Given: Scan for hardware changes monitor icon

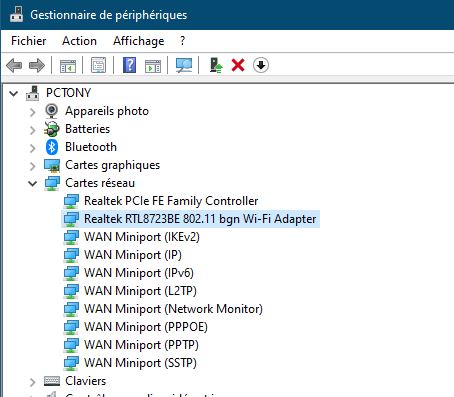Looking at the screenshot, I should pos(184,65).
